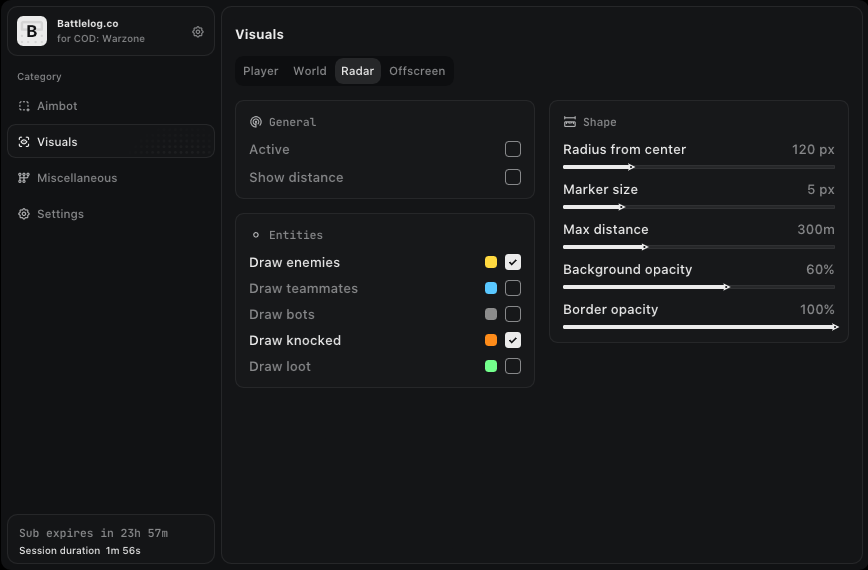
Task: Click the Settings cog icon in sidebar
Action: [x=24, y=214]
